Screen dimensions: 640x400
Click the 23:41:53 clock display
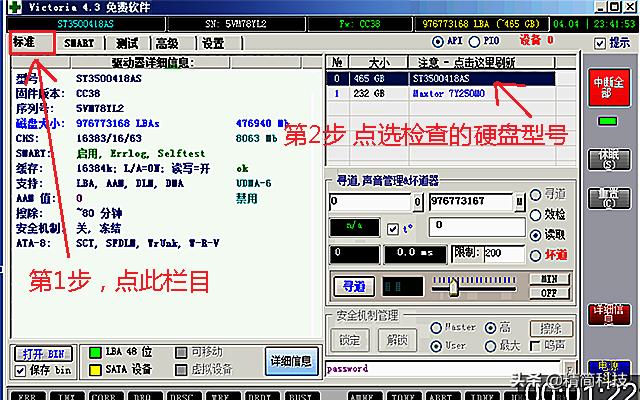613,24
